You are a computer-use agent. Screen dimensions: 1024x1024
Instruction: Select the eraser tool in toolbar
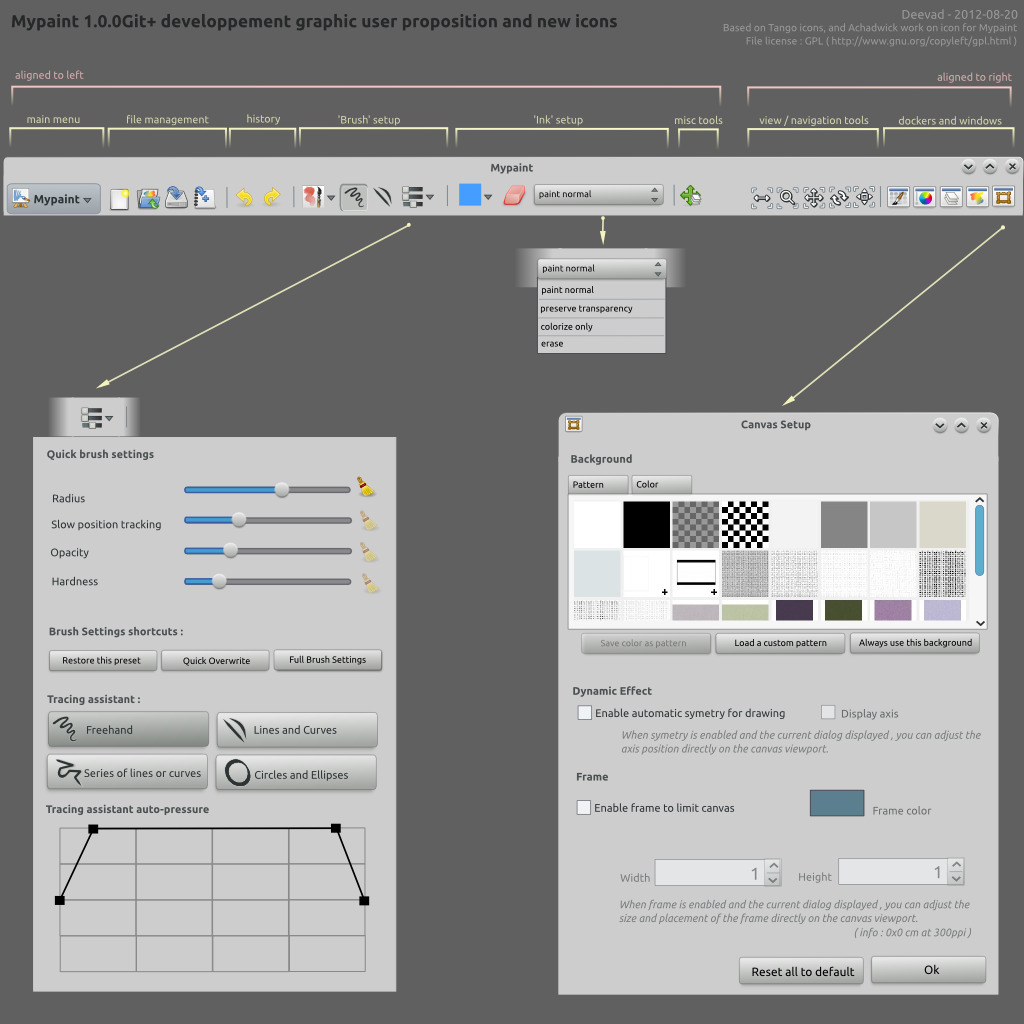click(x=514, y=196)
